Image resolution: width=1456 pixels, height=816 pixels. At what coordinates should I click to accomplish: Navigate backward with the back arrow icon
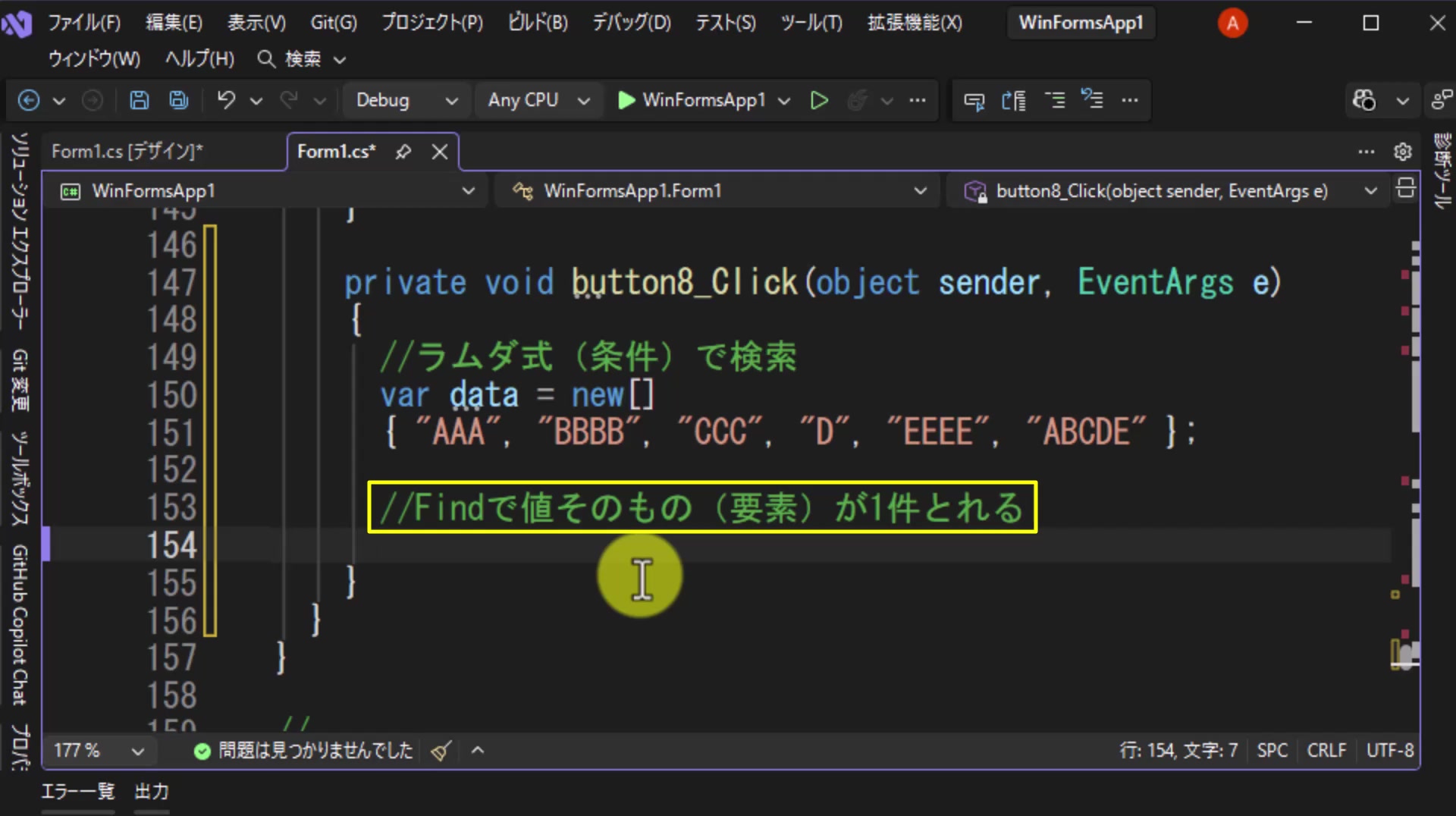29,100
